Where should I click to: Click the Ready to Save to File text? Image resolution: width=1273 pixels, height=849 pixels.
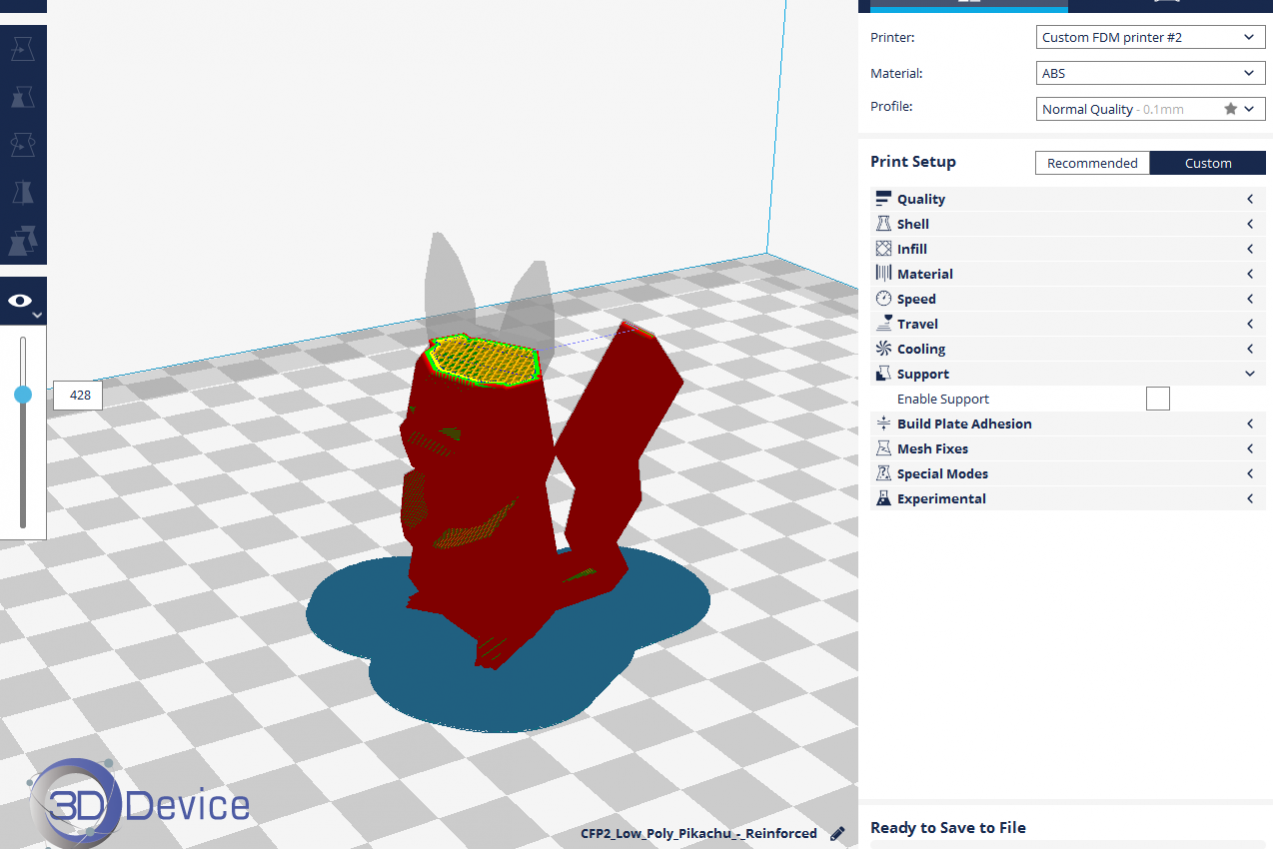[x=948, y=828]
